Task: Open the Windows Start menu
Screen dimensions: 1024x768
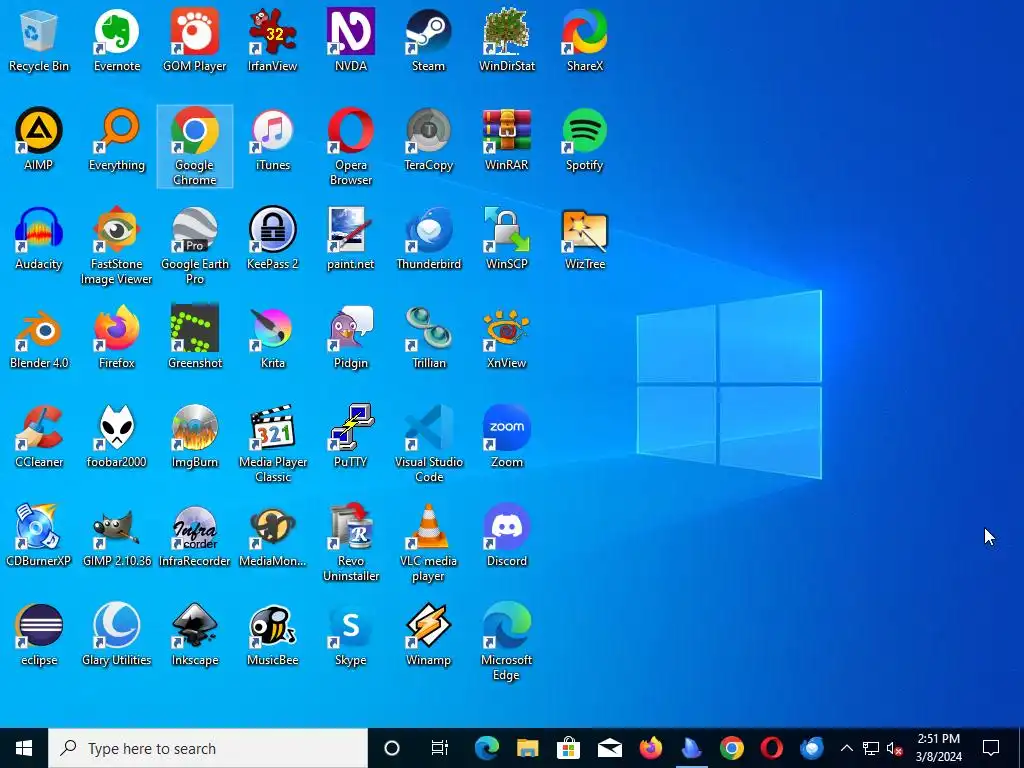Action: point(24,748)
